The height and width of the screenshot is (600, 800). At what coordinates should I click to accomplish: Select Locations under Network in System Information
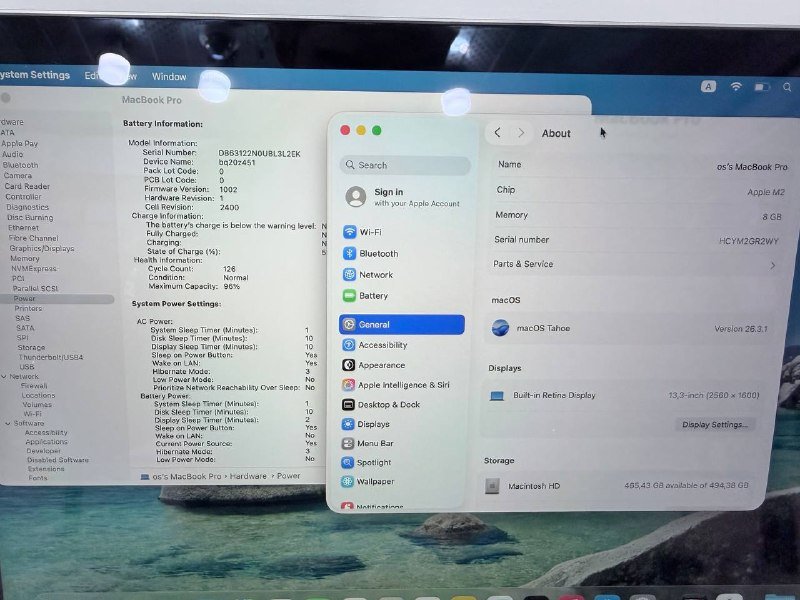38,395
